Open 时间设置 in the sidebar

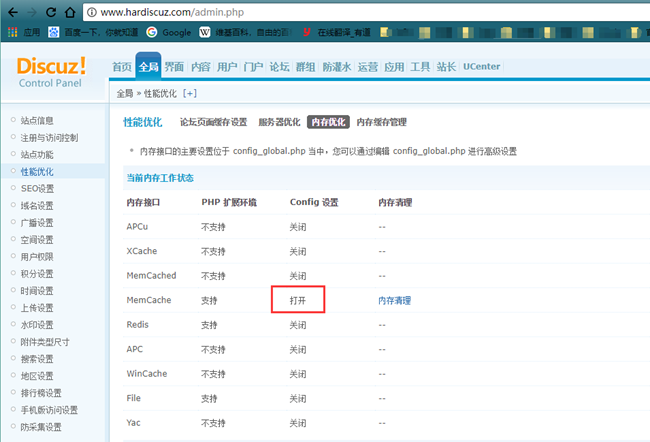tap(37, 291)
